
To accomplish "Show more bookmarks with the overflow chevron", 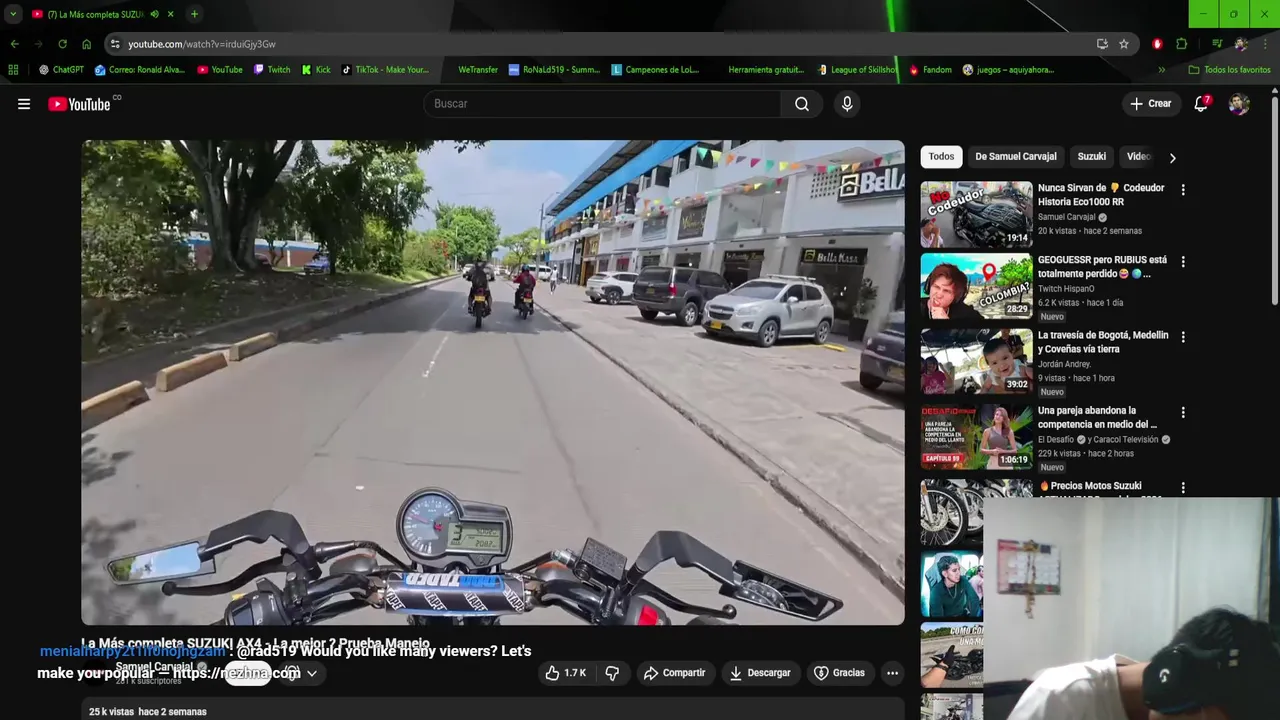I will (1161, 70).
